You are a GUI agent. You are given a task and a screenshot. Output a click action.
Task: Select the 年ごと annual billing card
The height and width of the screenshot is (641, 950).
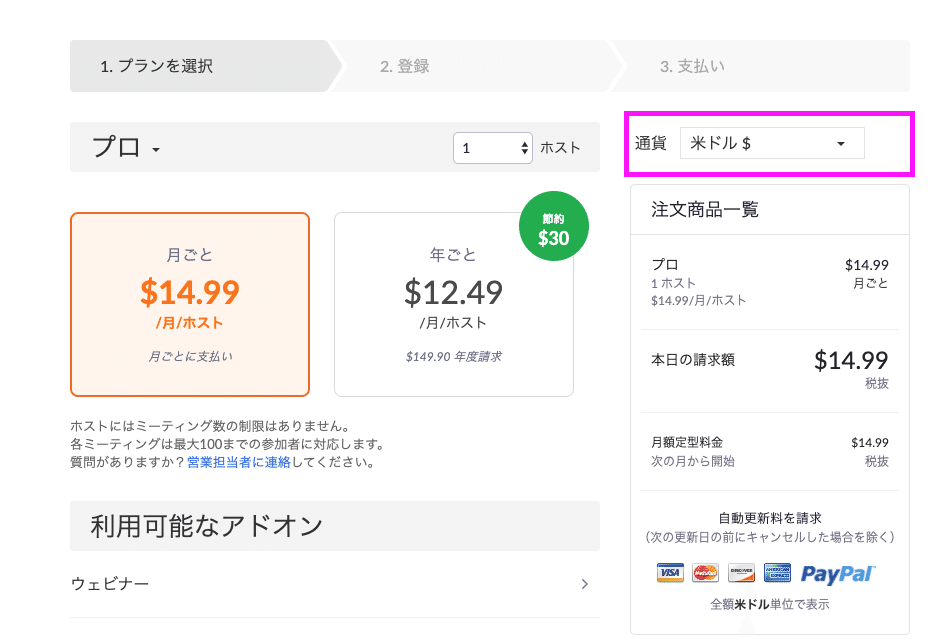pos(453,300)
